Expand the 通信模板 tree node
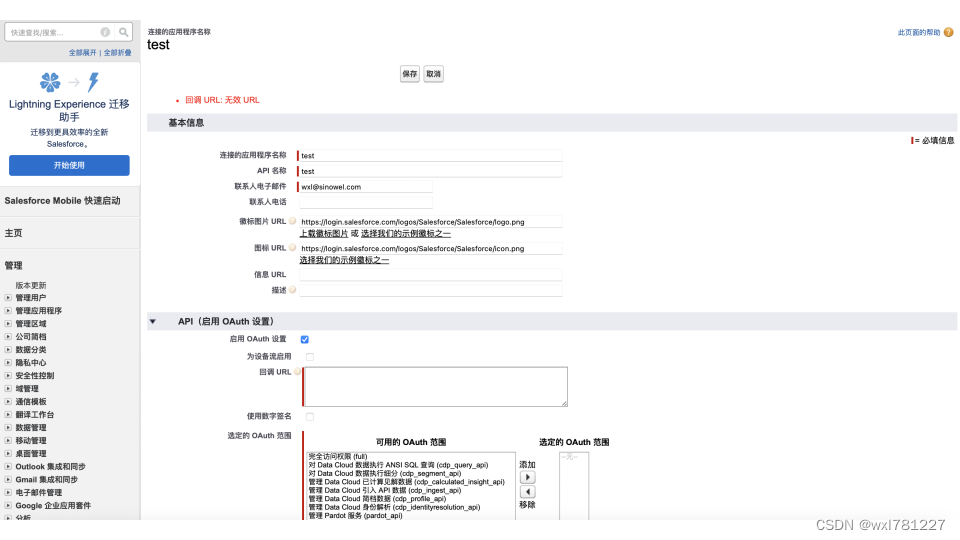Image resolution: width=960 pixels, height=540 pixels. 8,402
